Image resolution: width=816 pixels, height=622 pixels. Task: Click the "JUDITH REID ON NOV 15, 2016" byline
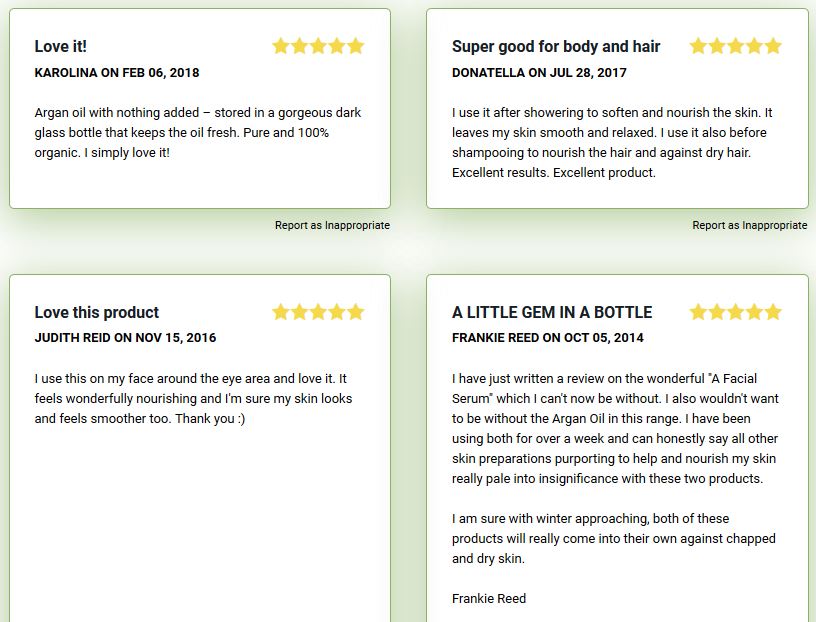[125, 338]
